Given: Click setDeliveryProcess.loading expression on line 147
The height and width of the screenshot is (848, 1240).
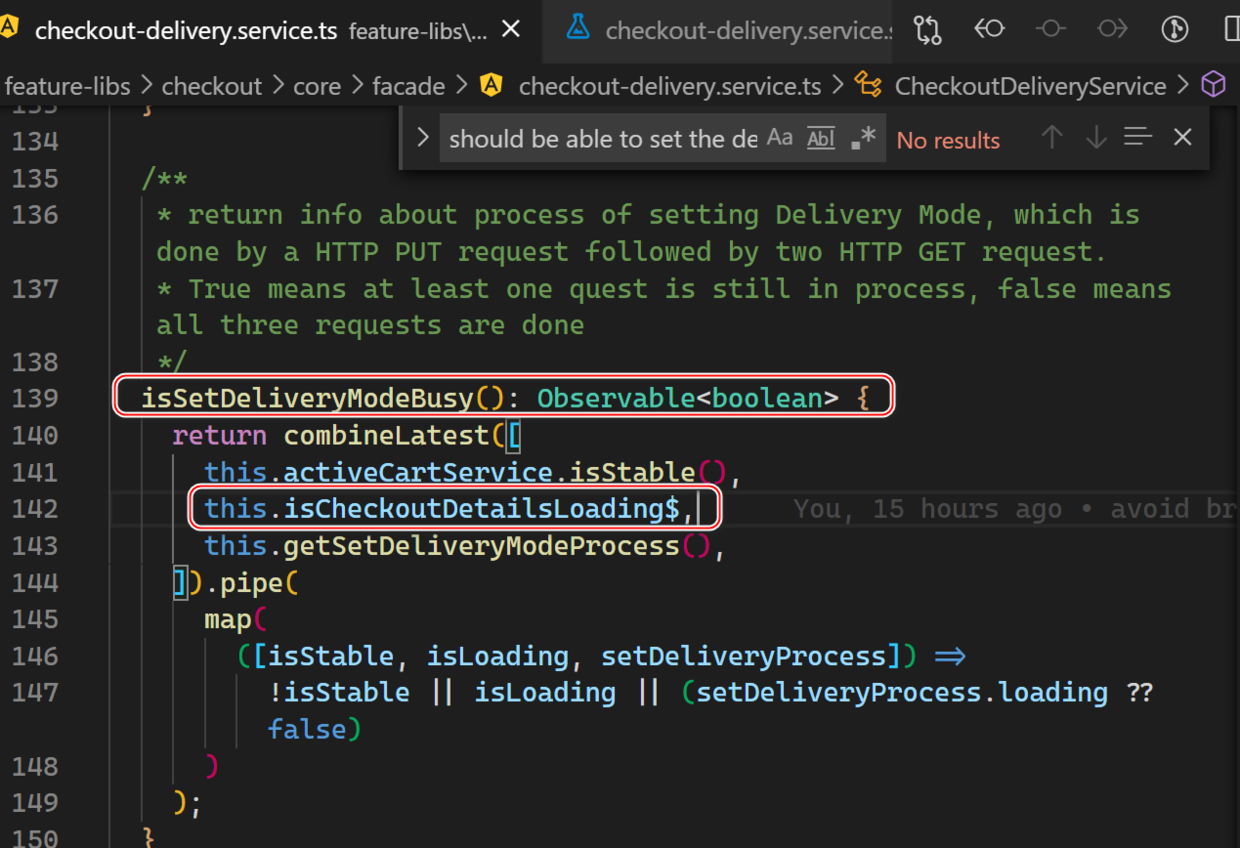Looking at the screenshot, I should click(902, 693).
